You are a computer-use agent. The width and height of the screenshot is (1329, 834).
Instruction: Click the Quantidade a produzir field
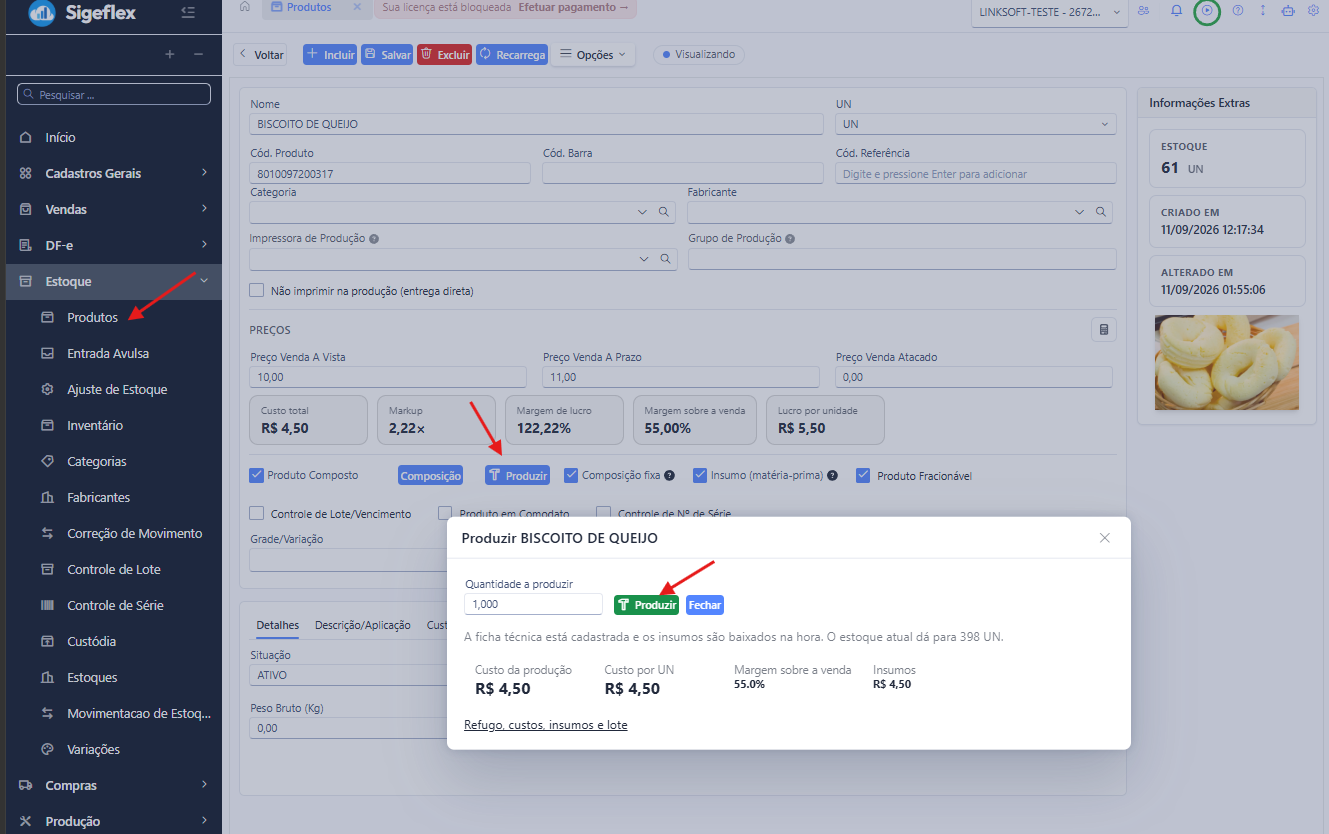533,604
